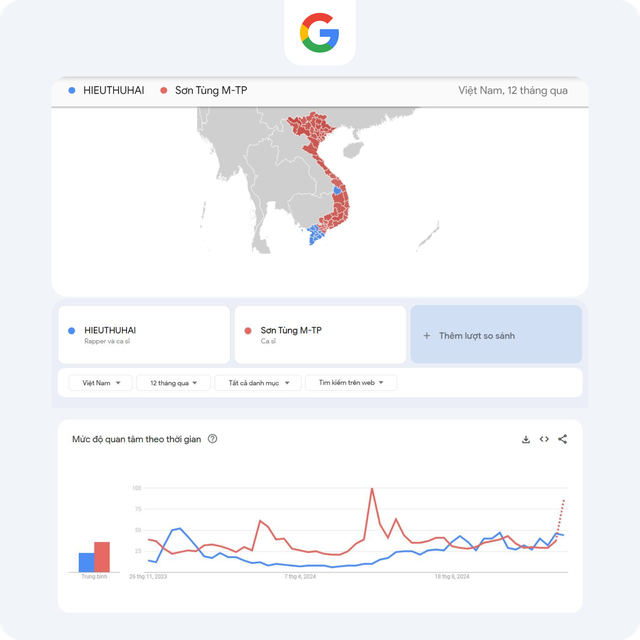Click the download chart data icon

526,439
